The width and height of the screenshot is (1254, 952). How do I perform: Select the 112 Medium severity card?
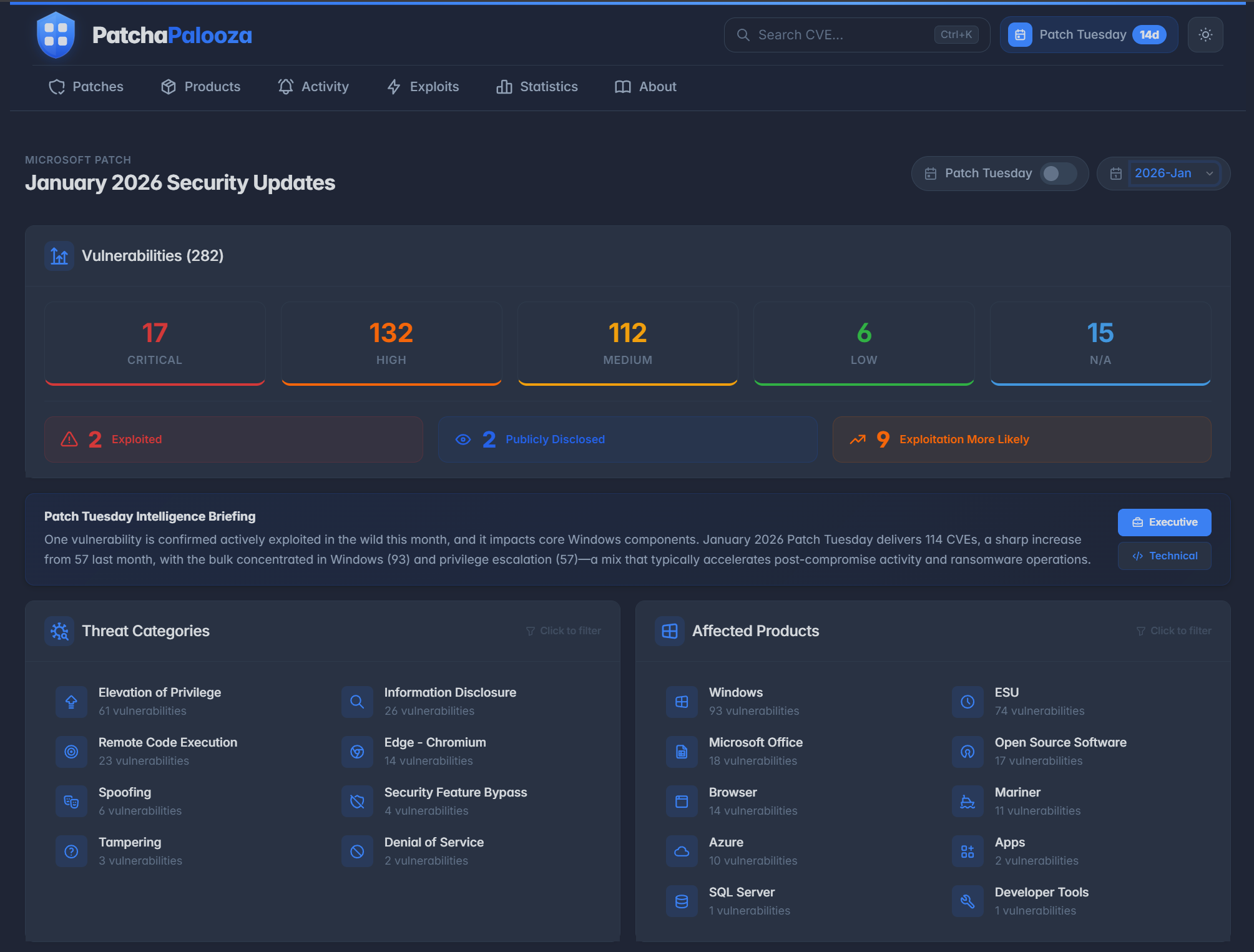point(627,343)
